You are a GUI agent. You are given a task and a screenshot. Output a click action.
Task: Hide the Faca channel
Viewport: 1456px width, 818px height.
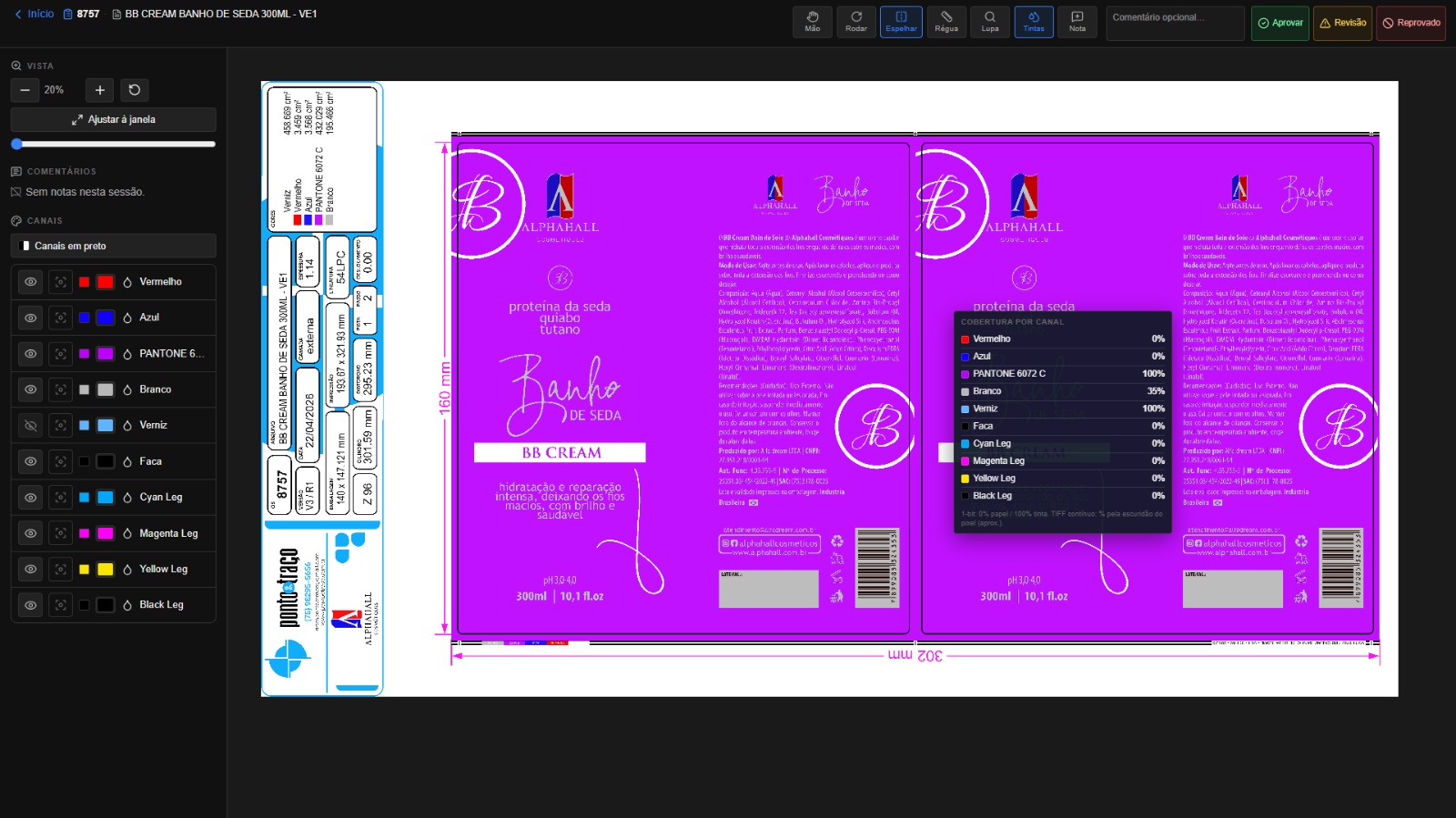pyautogui.click(x=31, y=461)
